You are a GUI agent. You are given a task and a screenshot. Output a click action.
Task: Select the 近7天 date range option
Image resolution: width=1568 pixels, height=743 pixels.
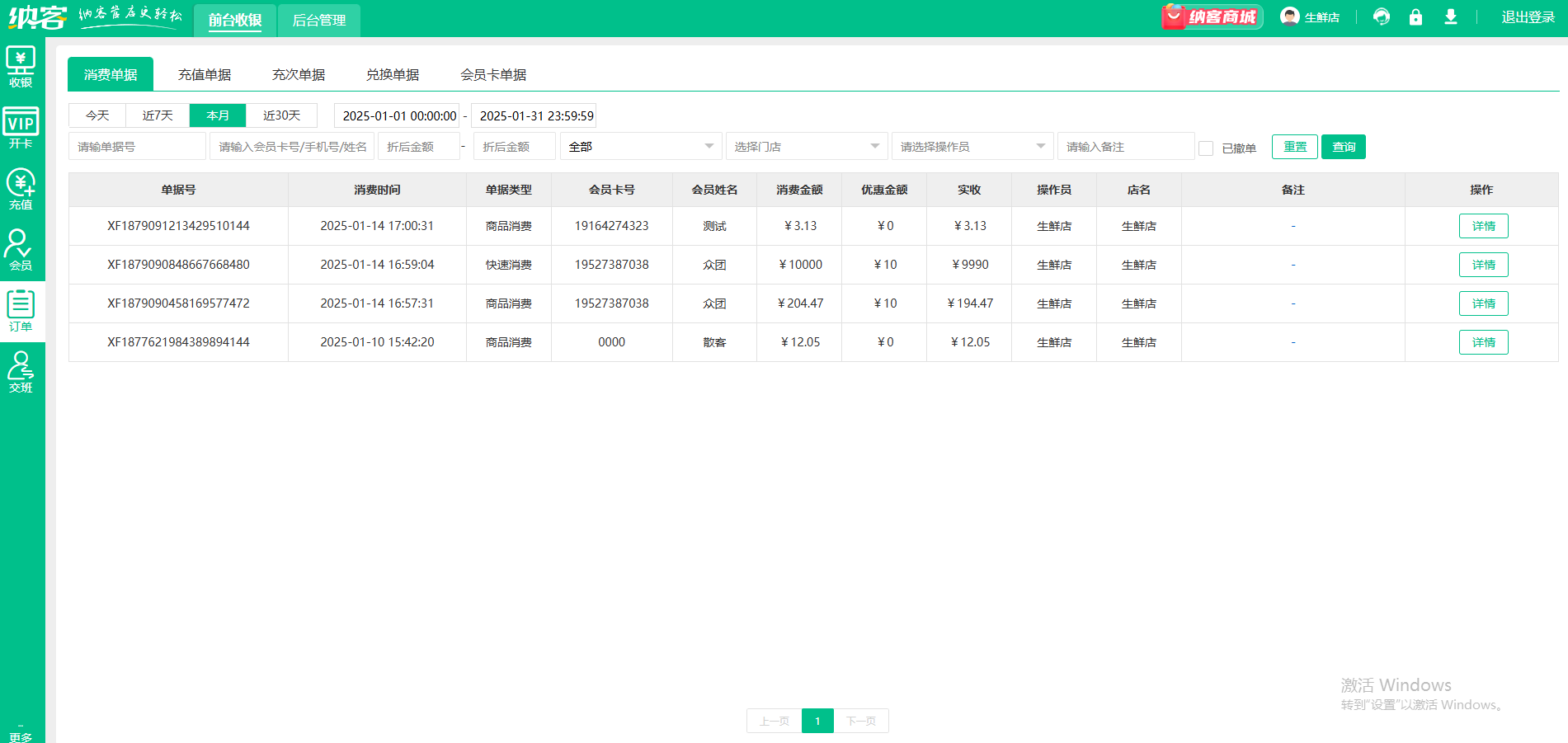pos(158,115)
